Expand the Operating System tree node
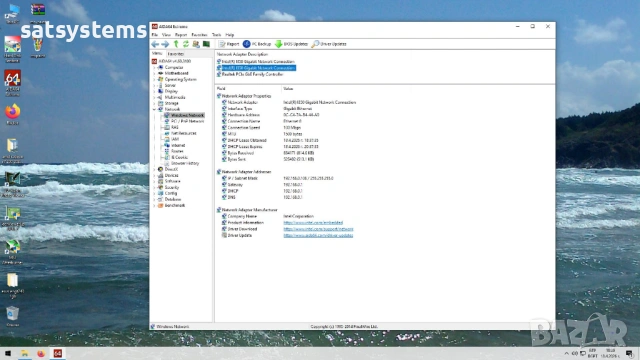 [155, 80]
